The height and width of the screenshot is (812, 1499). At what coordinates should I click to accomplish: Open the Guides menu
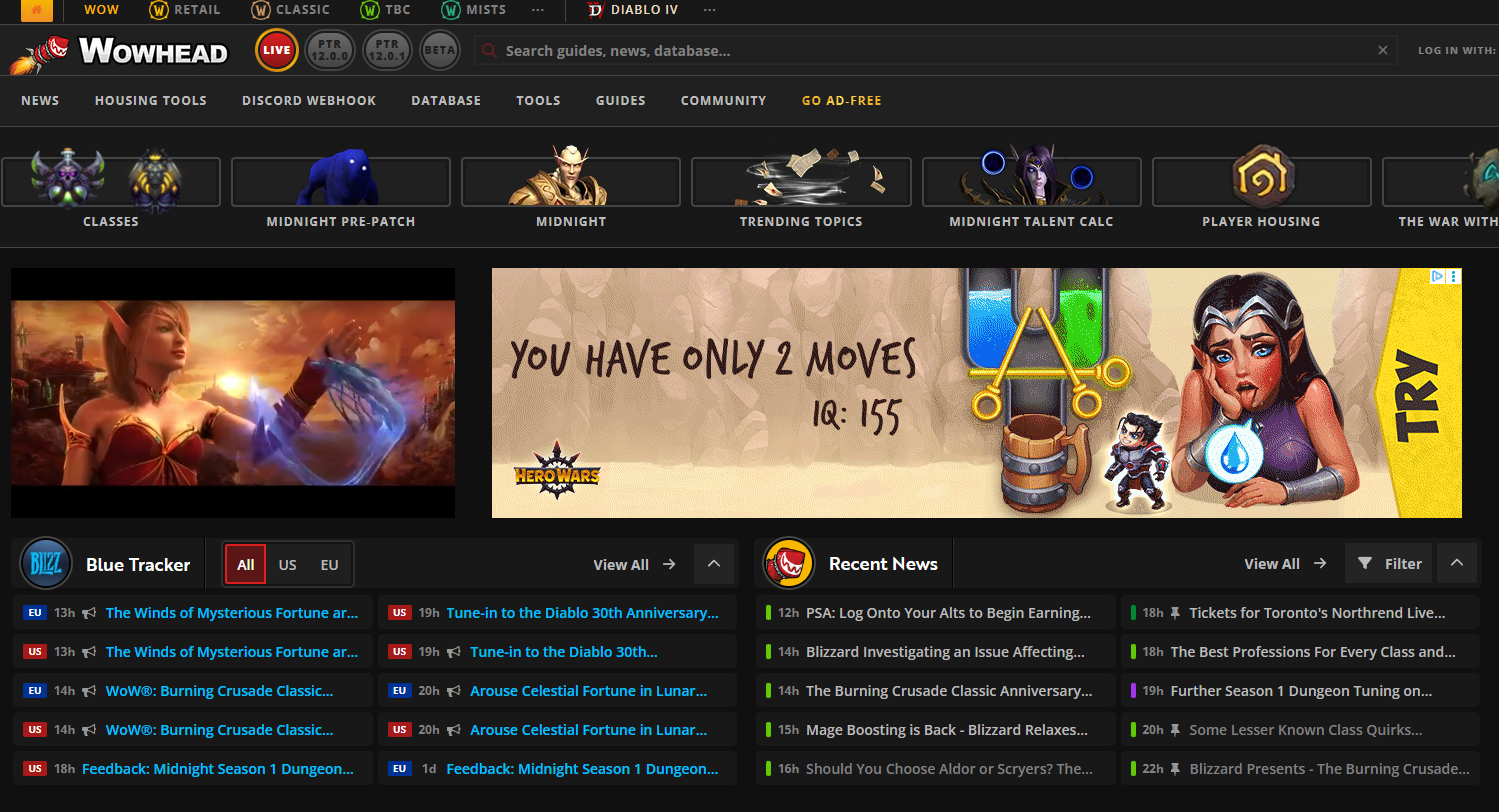[621, 101]
